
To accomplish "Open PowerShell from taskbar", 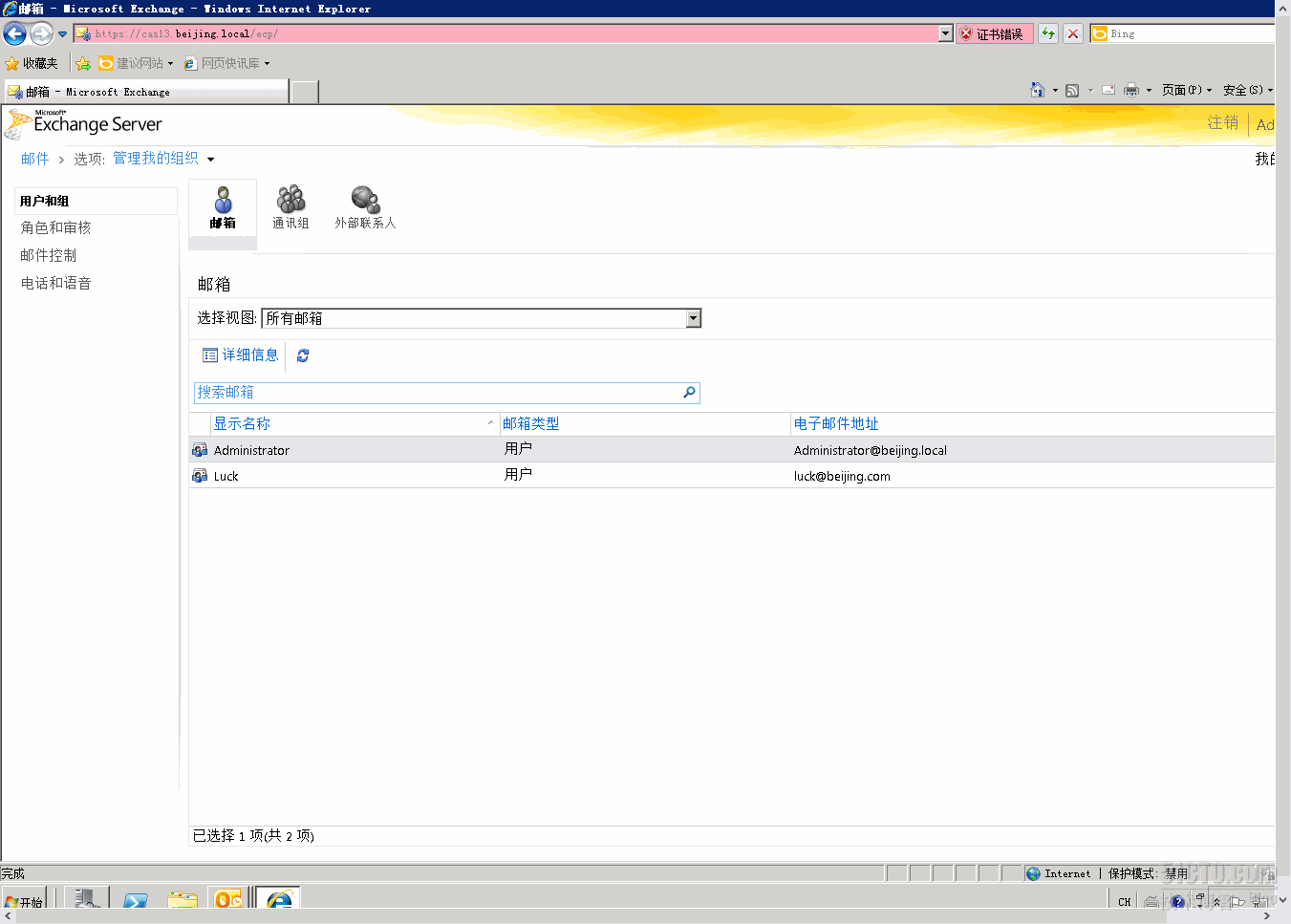I will coord(136,899).
